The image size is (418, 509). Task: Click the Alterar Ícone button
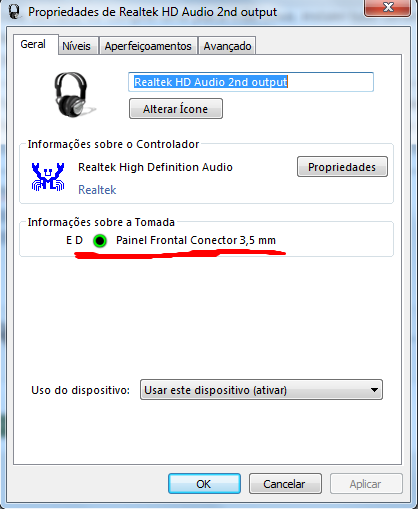pyautogui.click(x=176, y=109)
